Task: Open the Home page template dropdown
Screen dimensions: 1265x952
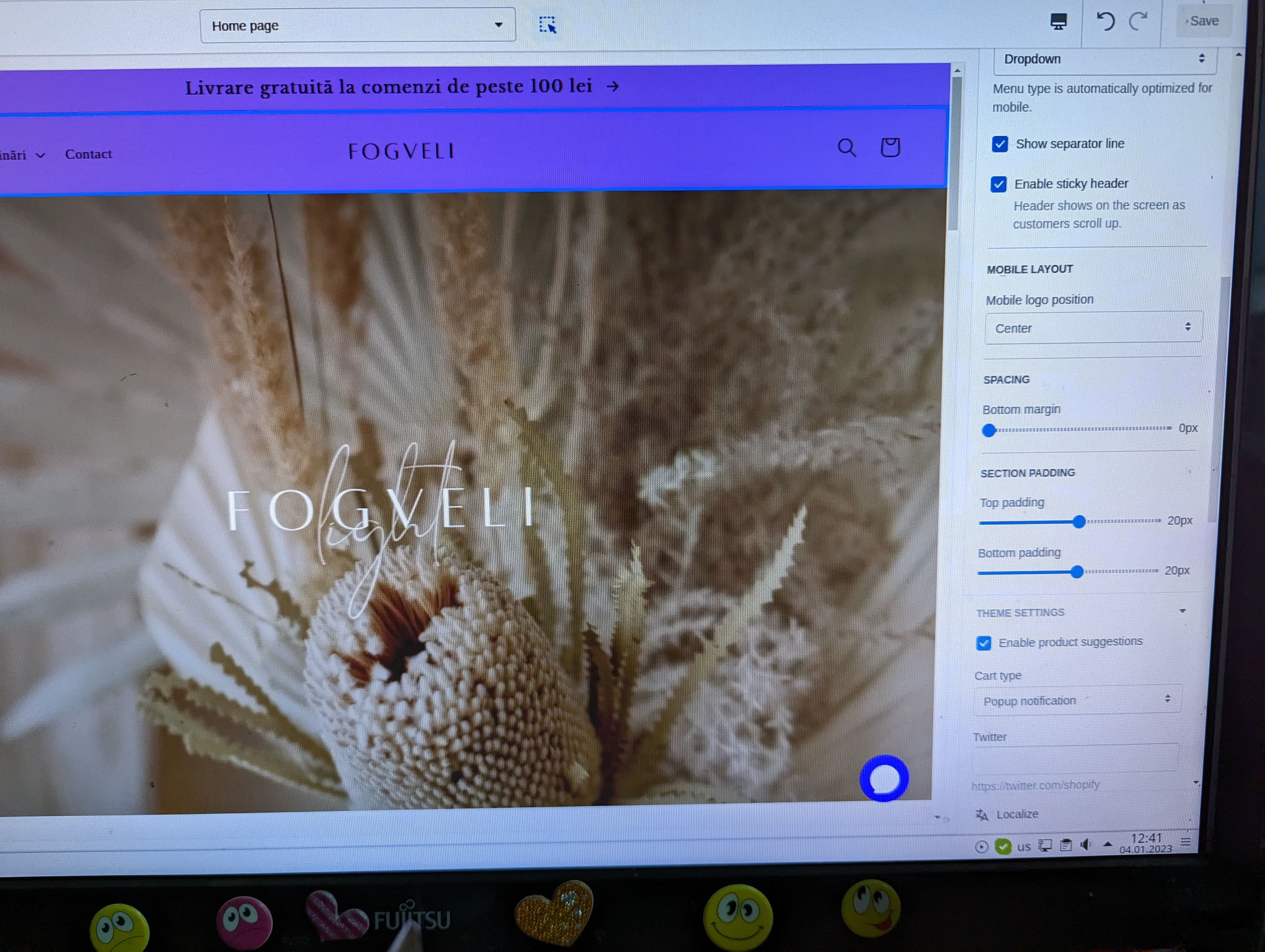Action: point(357,26)
